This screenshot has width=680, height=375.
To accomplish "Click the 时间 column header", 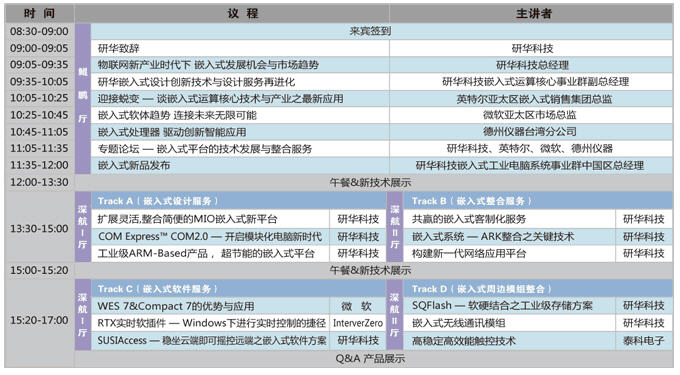I will [39, 13].
